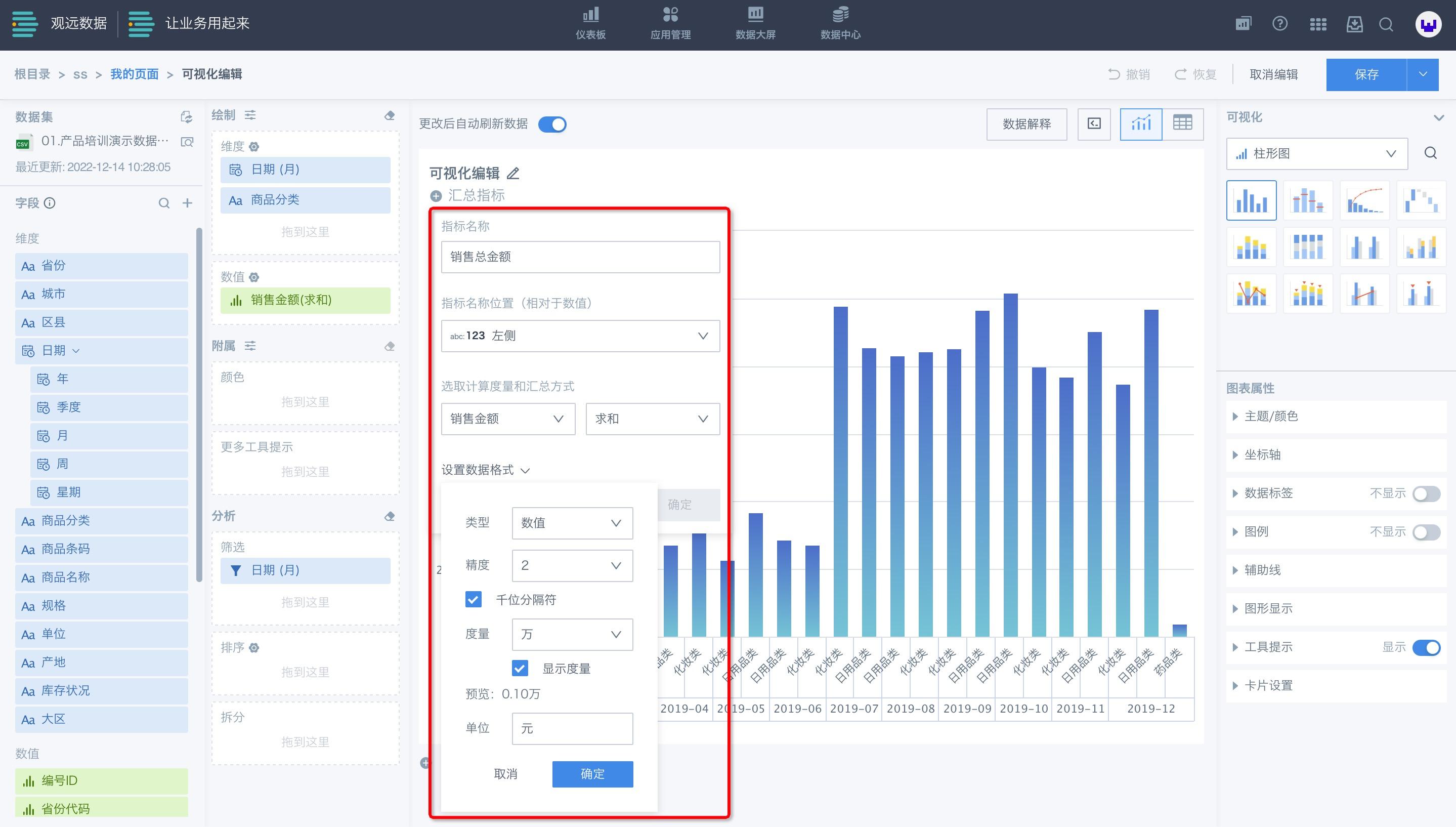The width and height of the screenshot is (1456, 827).
Task: Toggle the 工具提示 display switch
Action: pos(1426,647)
